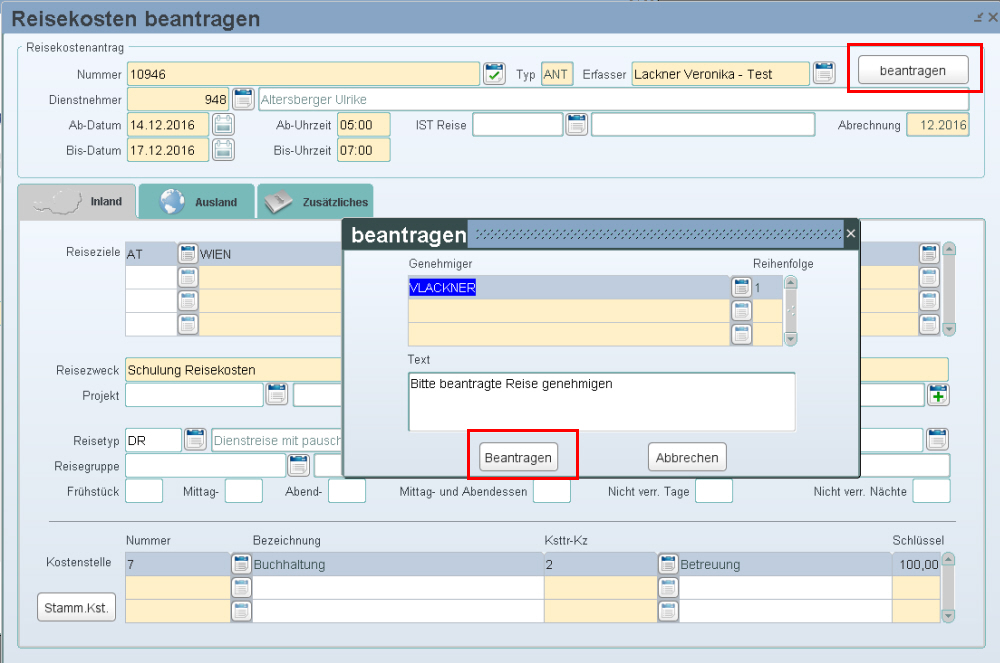Click the Mittag- und Abendessen field
The image size is (1000, 663).
tap(552, 492)
